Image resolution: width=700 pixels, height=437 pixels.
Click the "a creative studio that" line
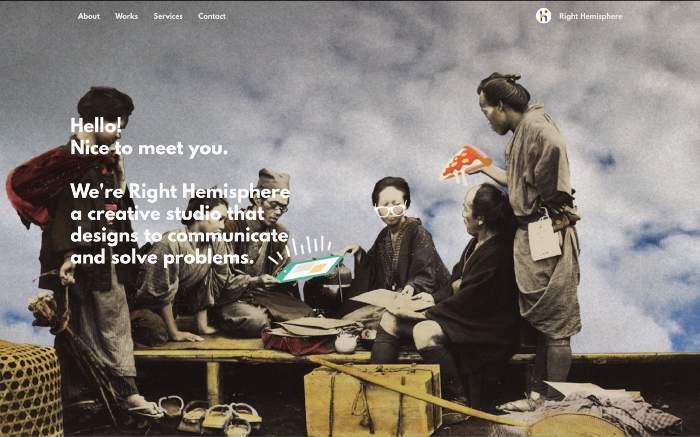pos(168,214)
